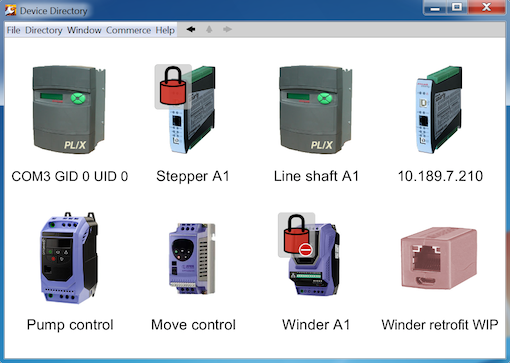This screenshot has height=363, width=510.
Task: Click the Pump control text label
Action: (70, 325)
